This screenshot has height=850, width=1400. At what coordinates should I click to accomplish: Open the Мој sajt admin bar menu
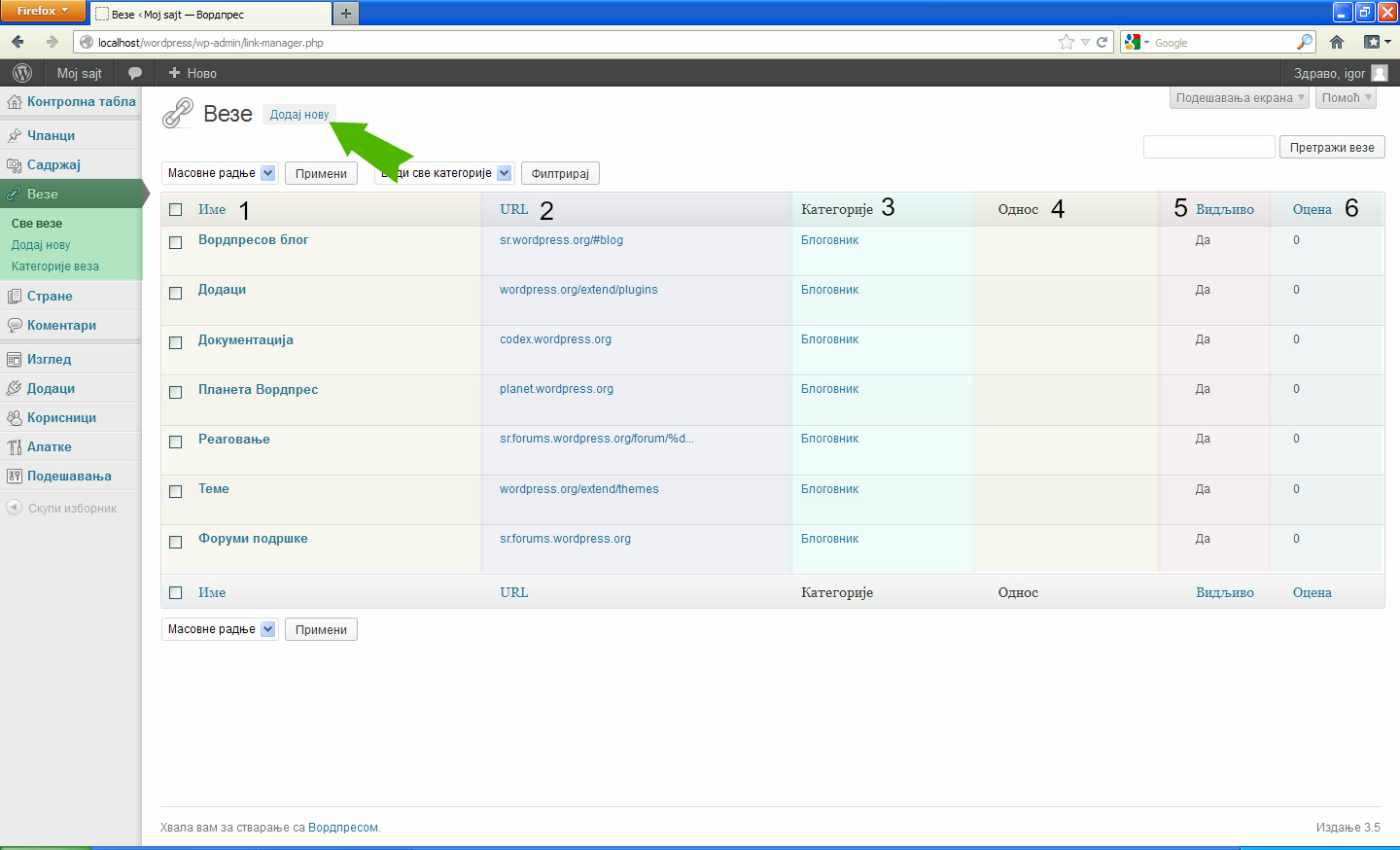point(79,73)
